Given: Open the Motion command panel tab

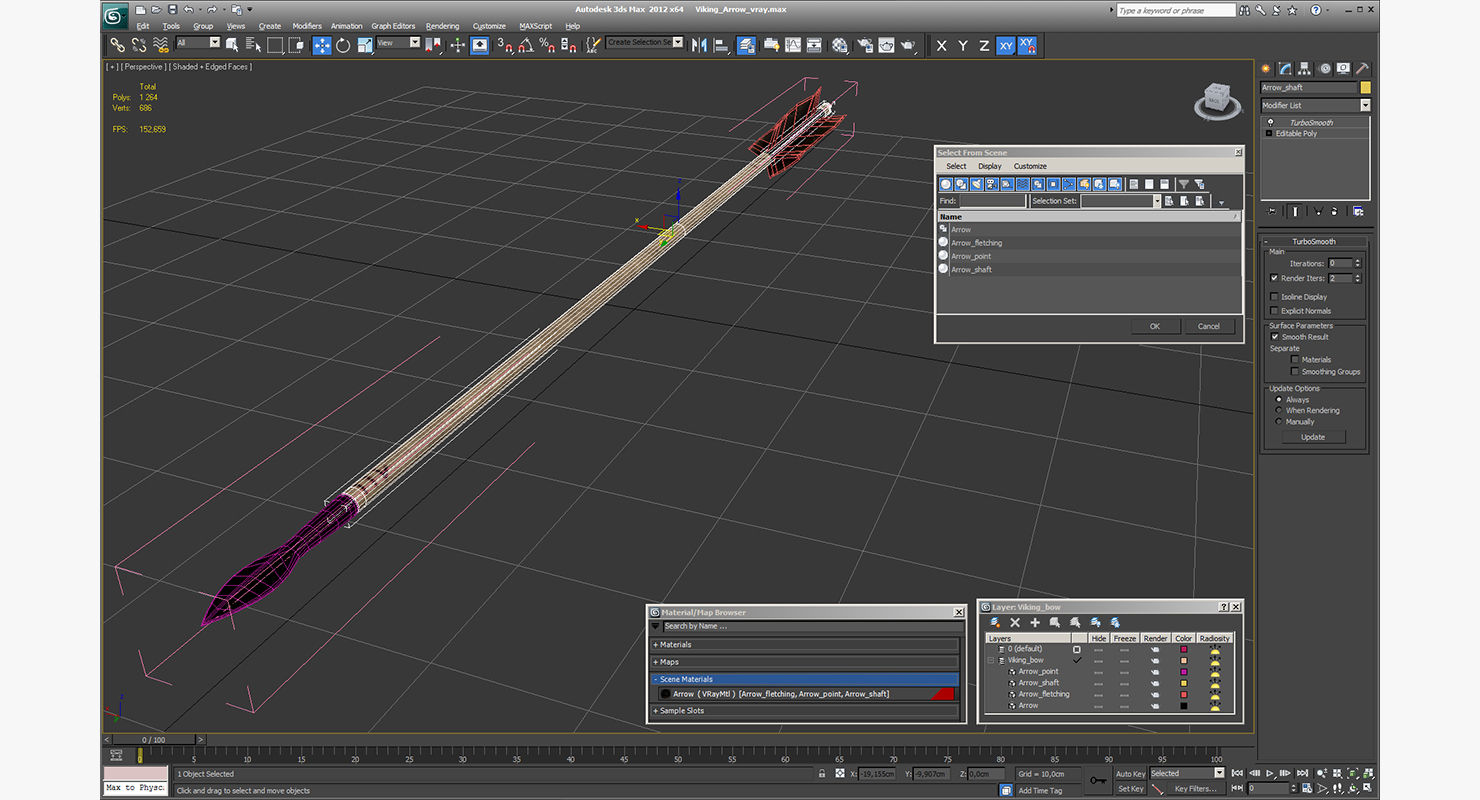Looking at the screenshot, I should pyautogui.click(x=1325, y=69).
